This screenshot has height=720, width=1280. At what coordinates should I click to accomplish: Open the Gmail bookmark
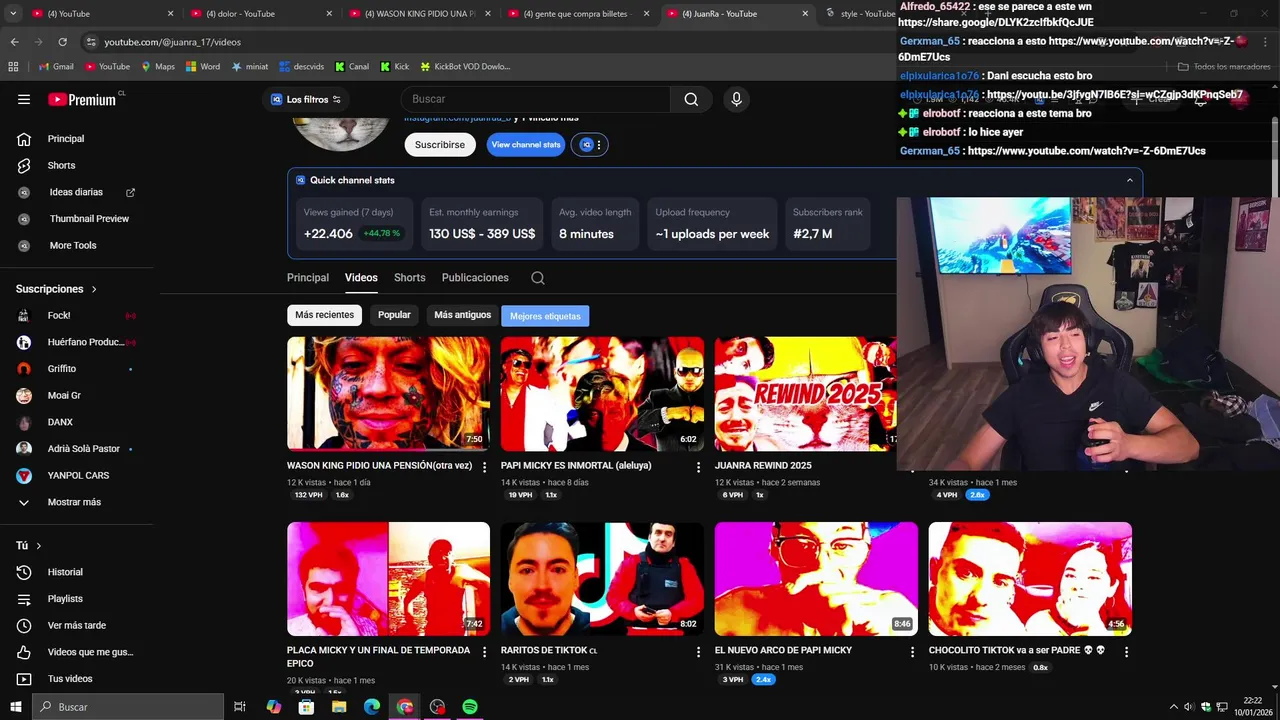(x=56, y=67)
